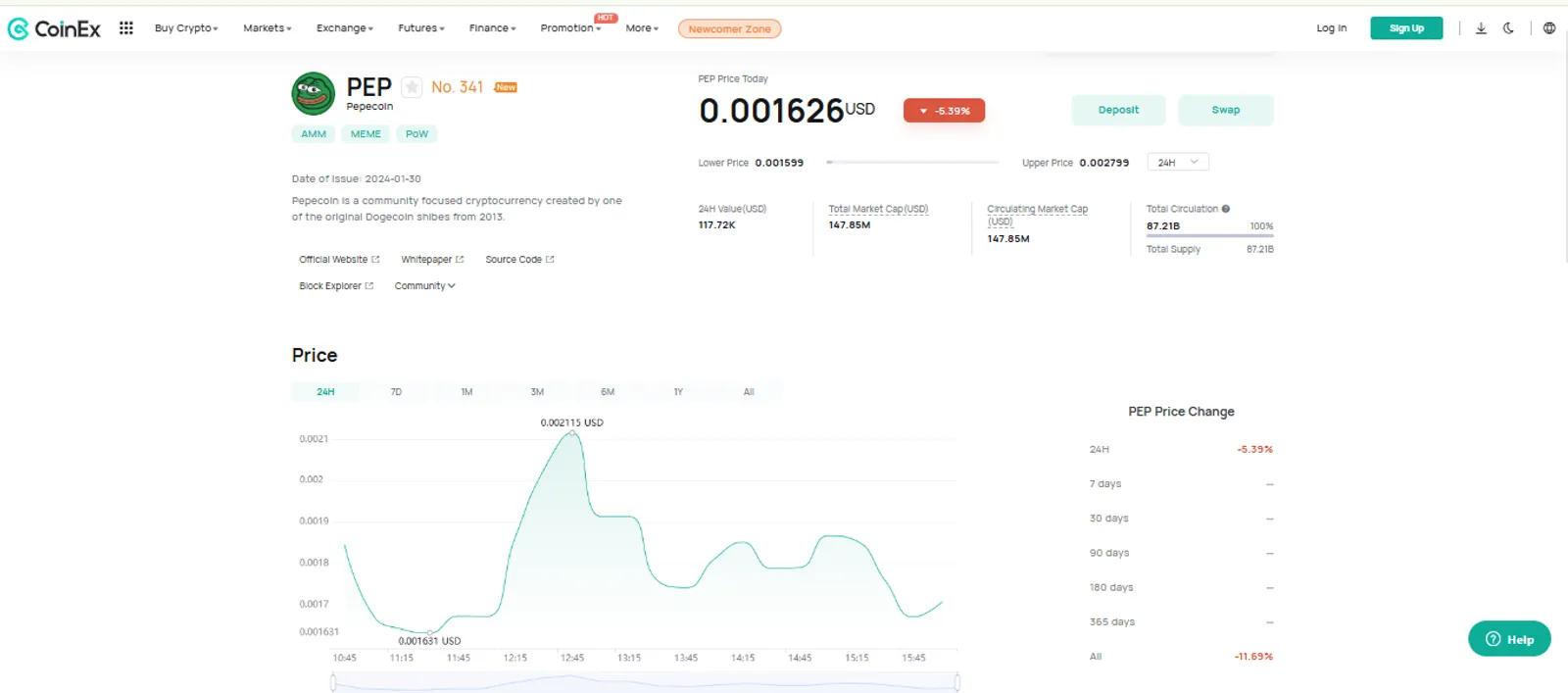Click the Sign Up button
This screenshot has height=693, width=1568.
pos(1406,28)
